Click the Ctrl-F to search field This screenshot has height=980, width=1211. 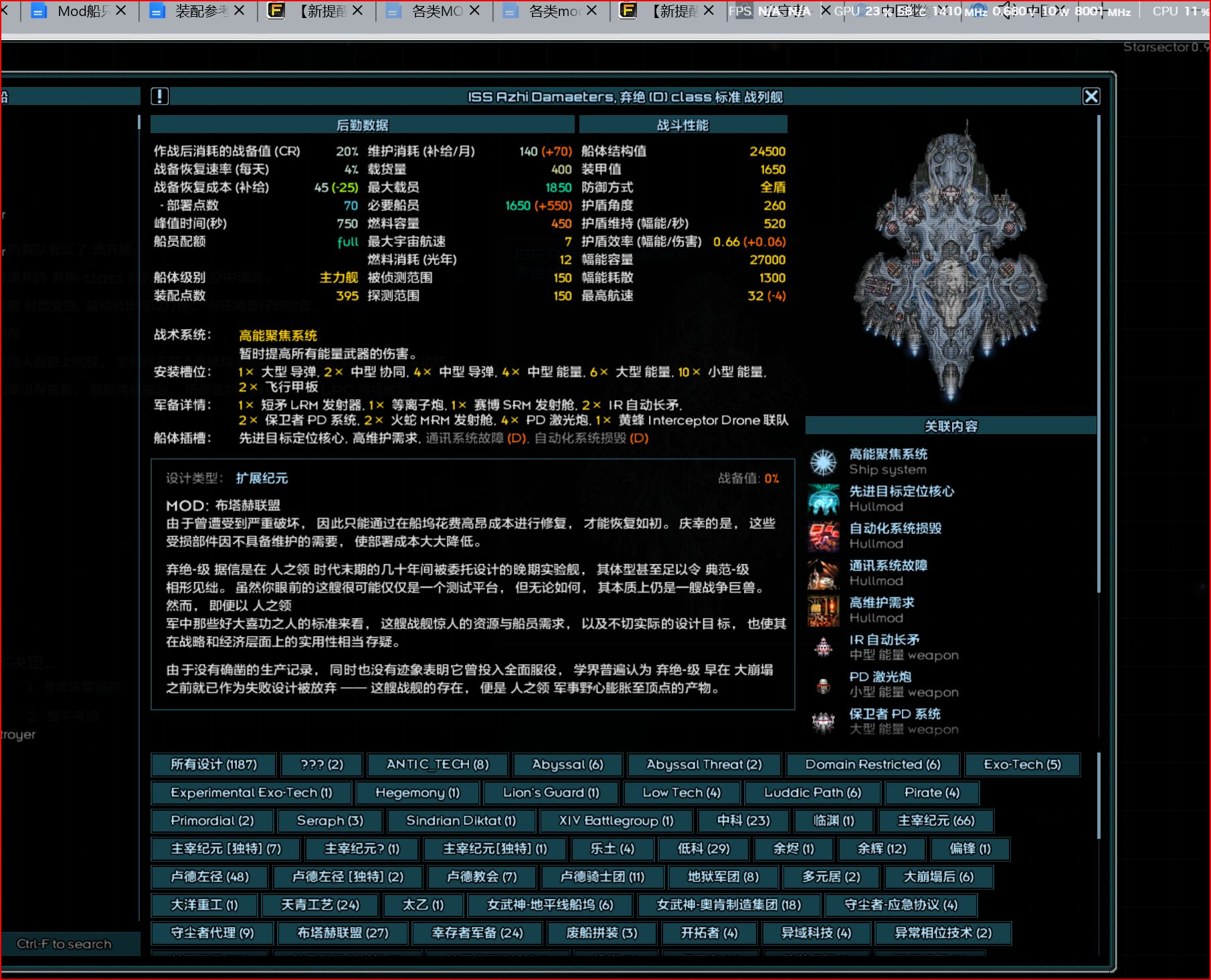point(64,944)
